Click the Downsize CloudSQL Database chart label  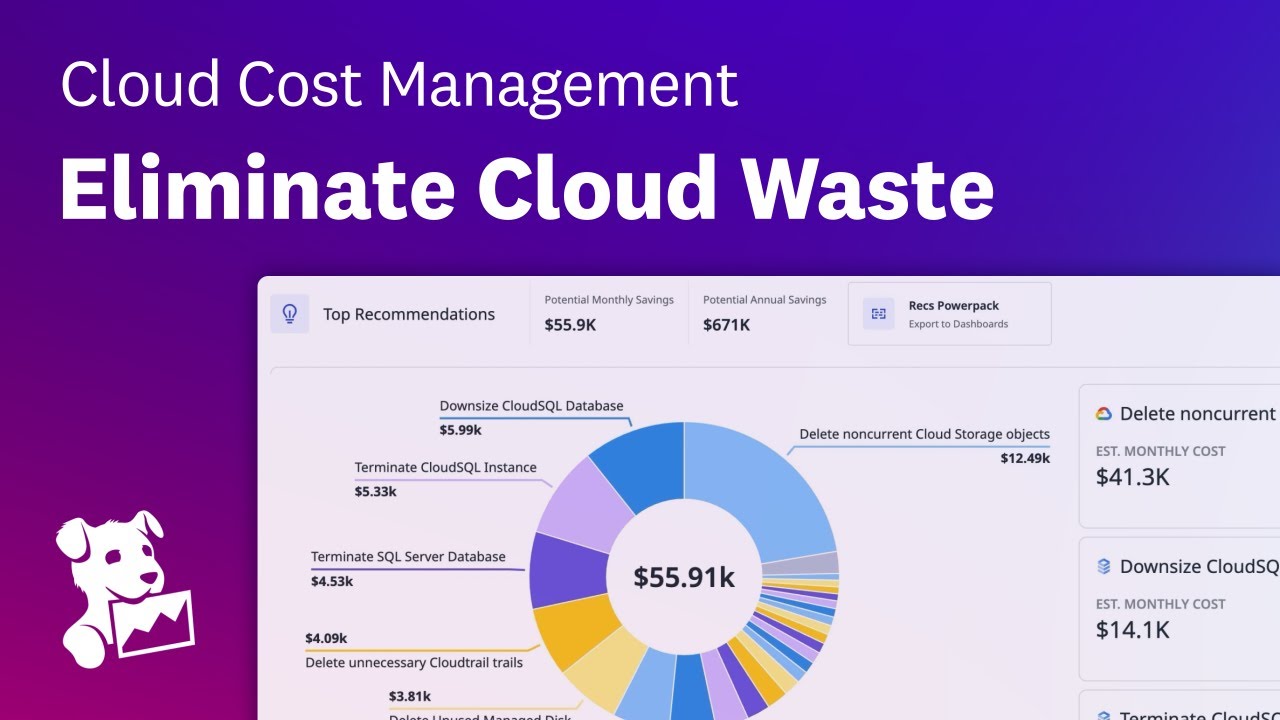(x=531, y=406)
